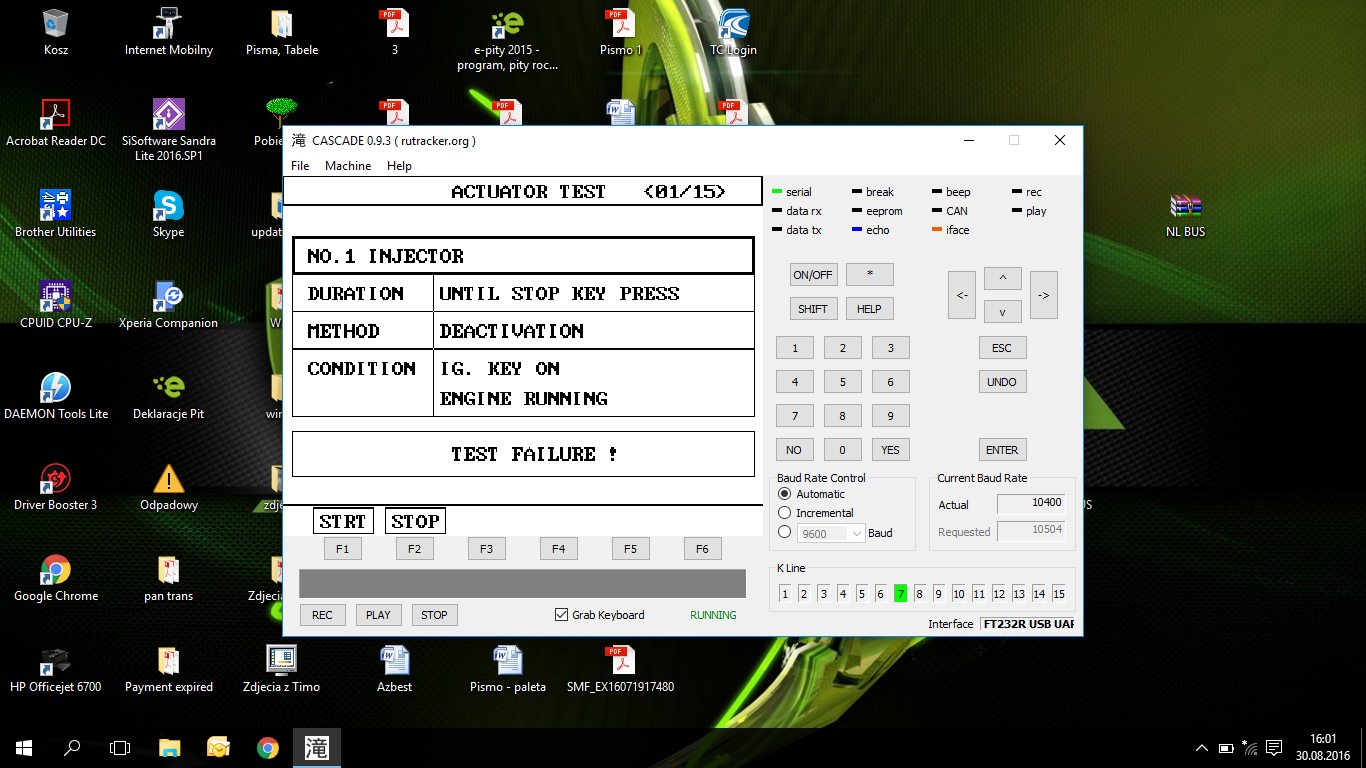Open Task View on taskbar
The width and height of the screenshot is (1366, 768).
(120, 747)
